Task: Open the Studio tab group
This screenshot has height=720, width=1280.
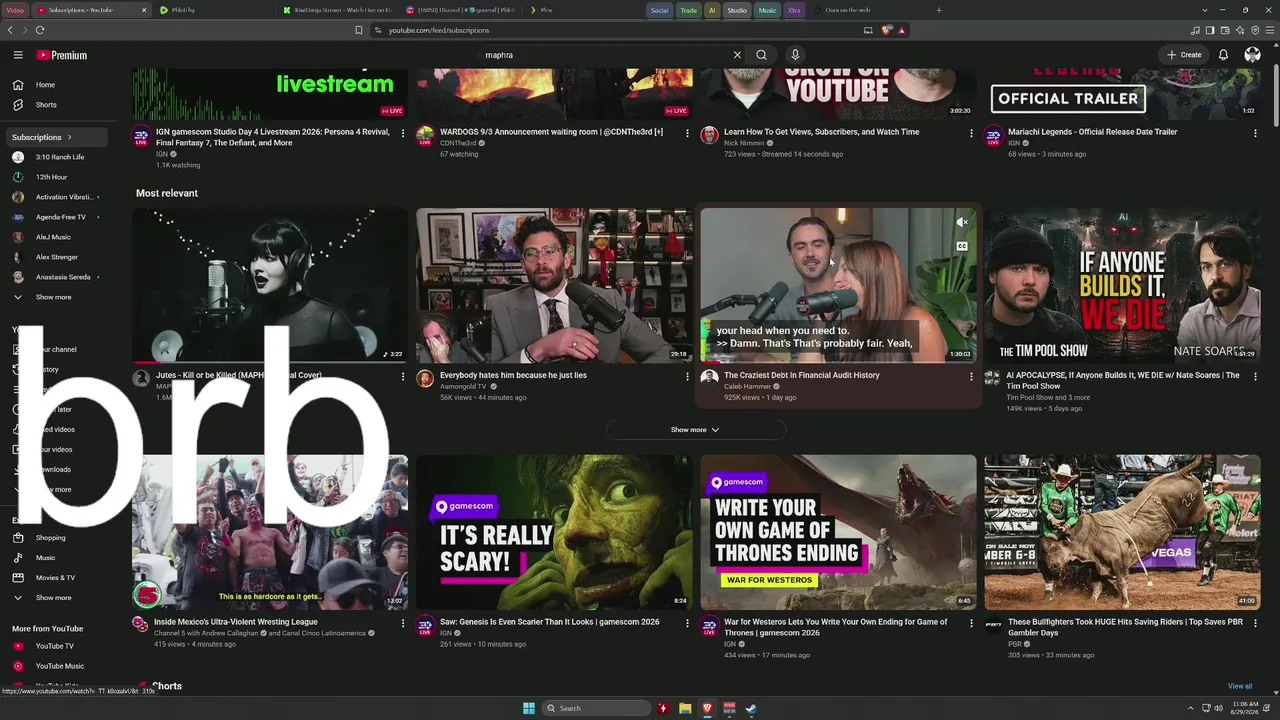Action: [737, 10]
